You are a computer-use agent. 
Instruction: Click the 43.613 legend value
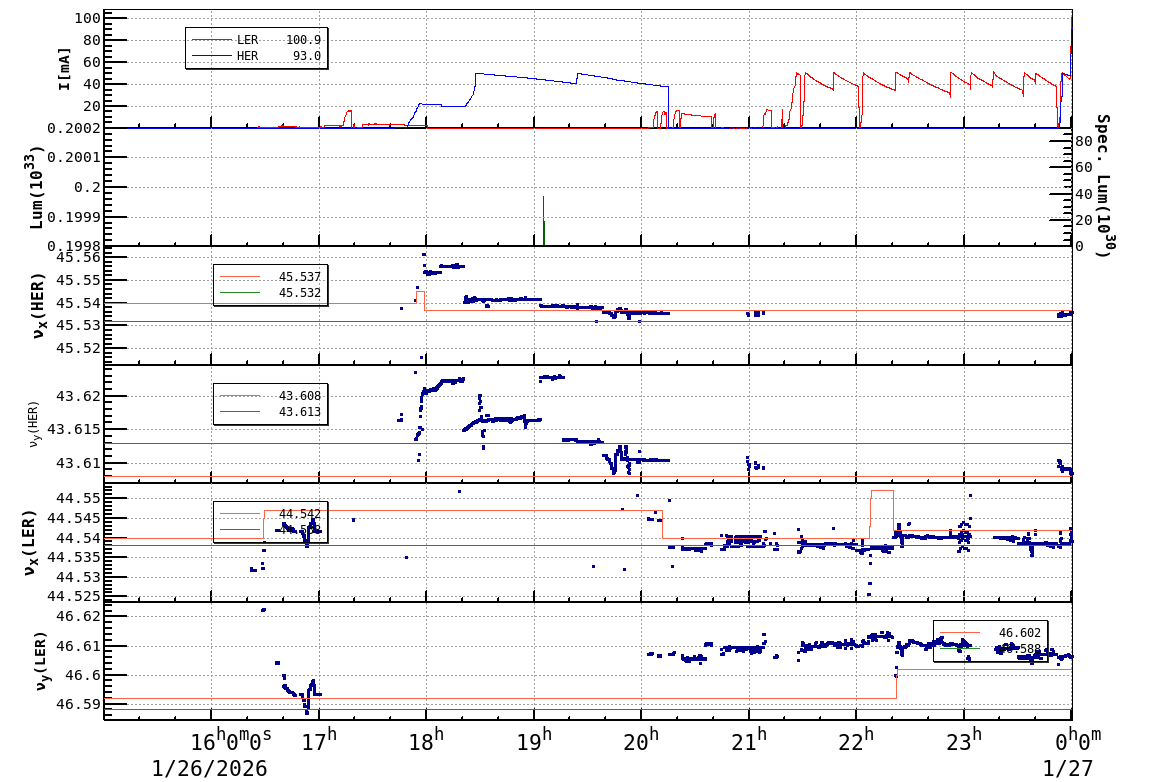point(300,412)
